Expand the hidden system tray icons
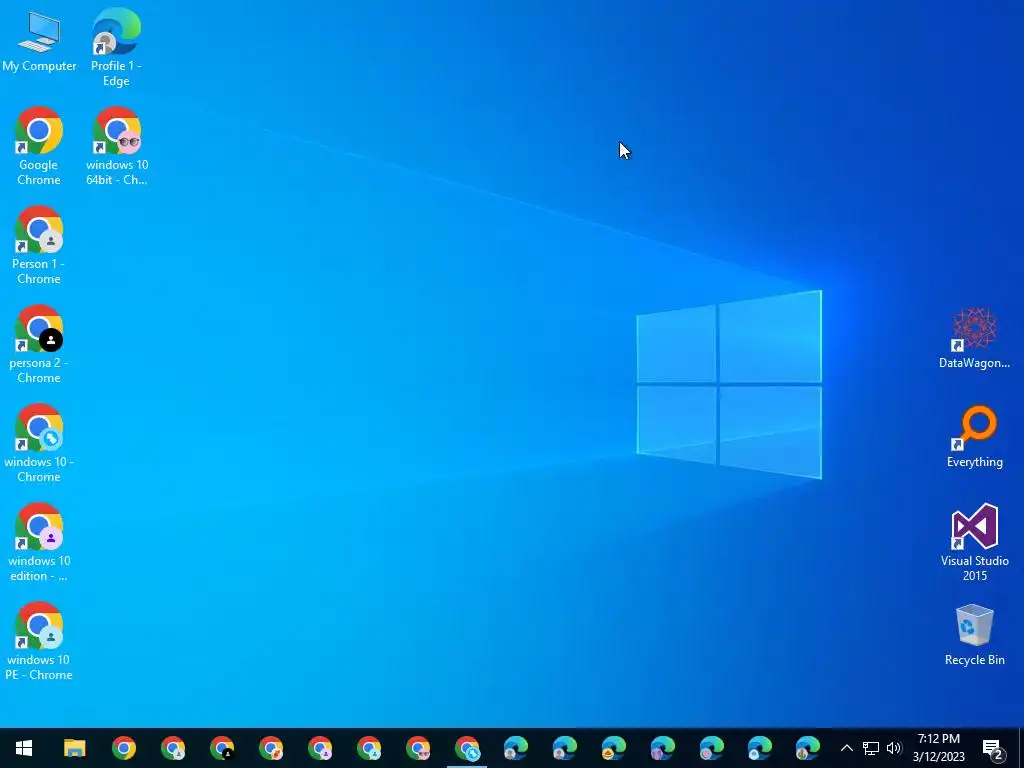Image resolution: width=1024 pixels, height=768 pixels. pyautogui.click(x=846, y=748)
